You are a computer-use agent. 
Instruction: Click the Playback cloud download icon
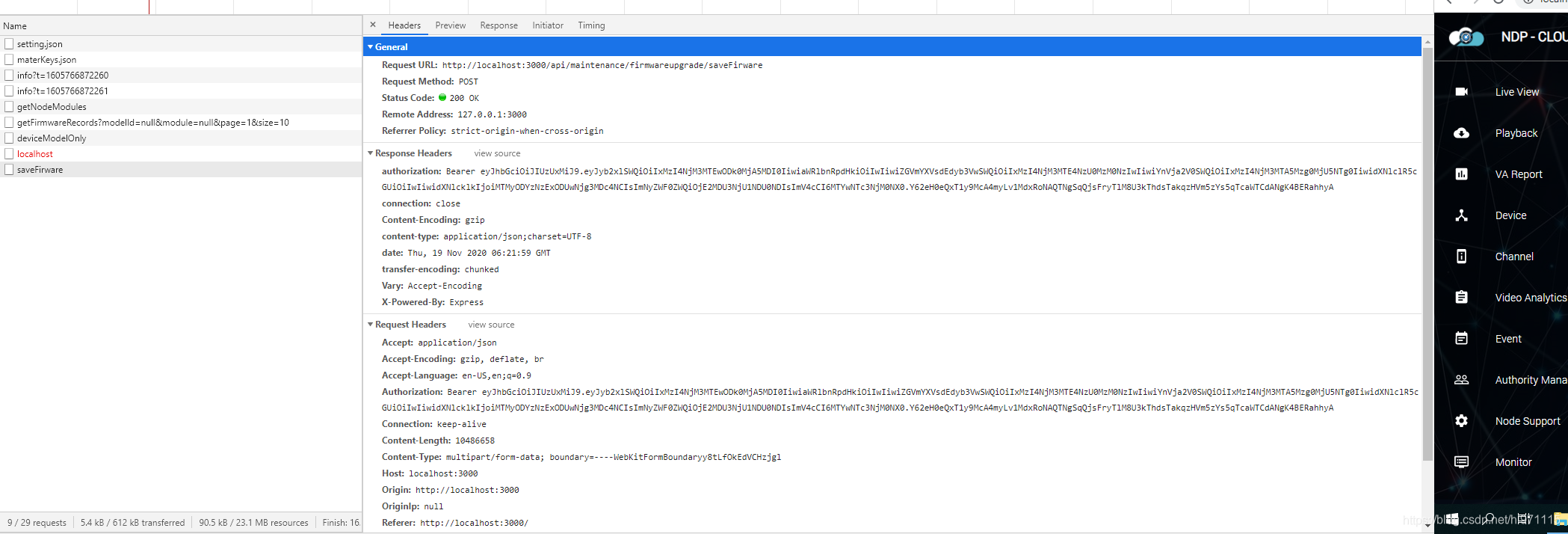pyautogui.click(x=1461, y=133)
